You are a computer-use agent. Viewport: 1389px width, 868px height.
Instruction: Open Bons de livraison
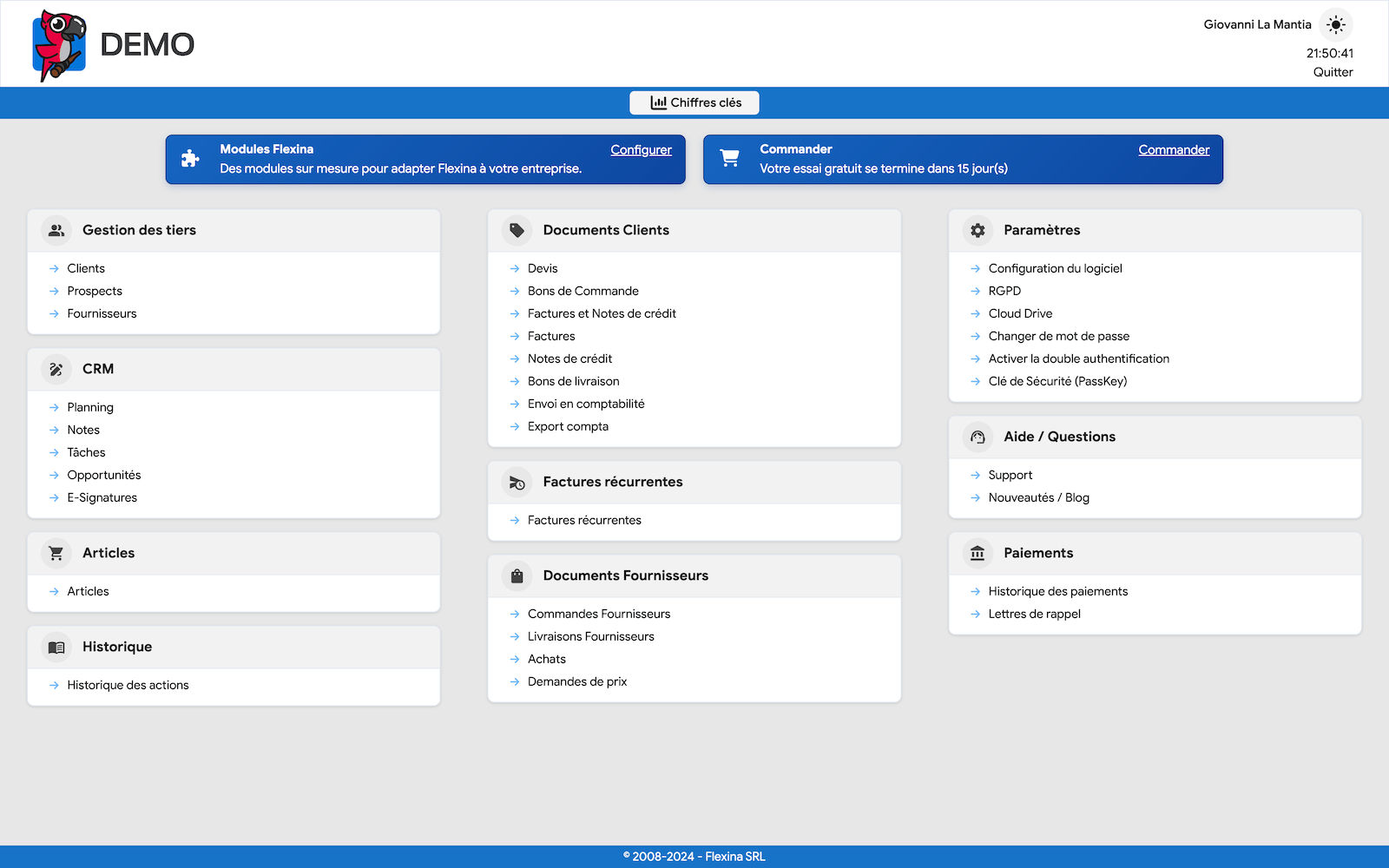pos(573,381)
